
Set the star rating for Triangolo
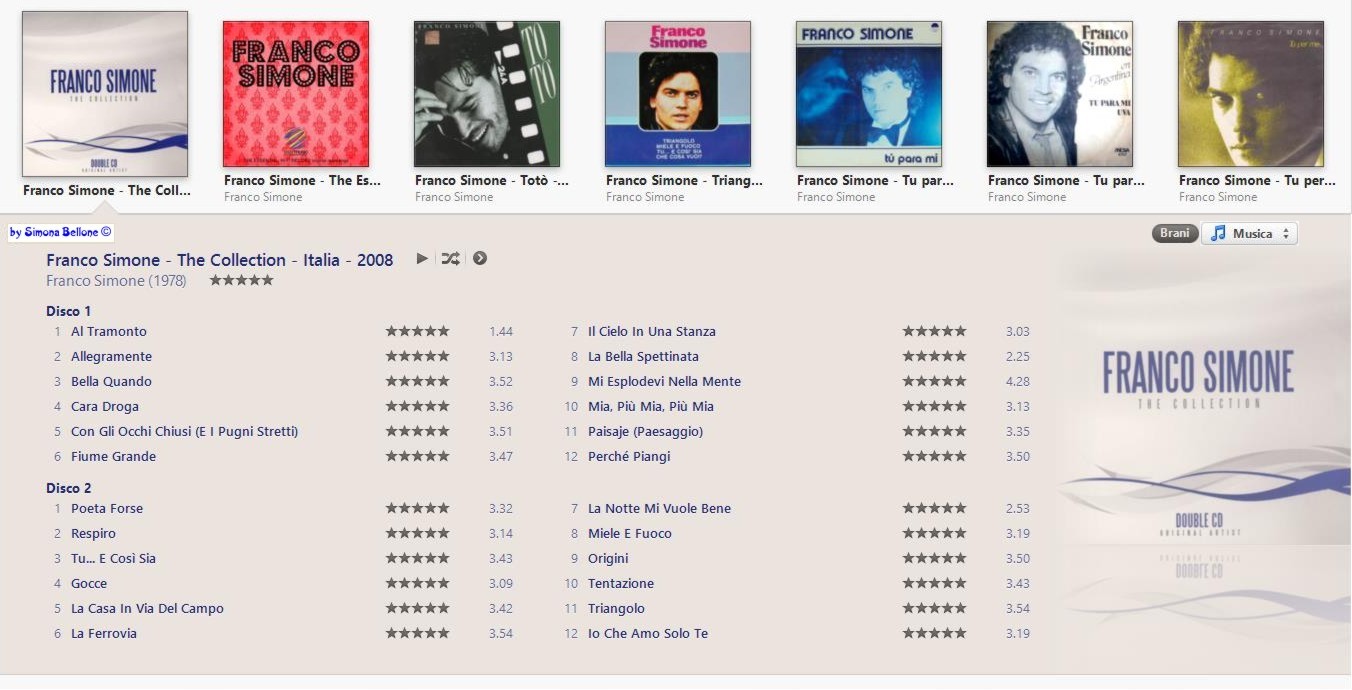point(935,608)
